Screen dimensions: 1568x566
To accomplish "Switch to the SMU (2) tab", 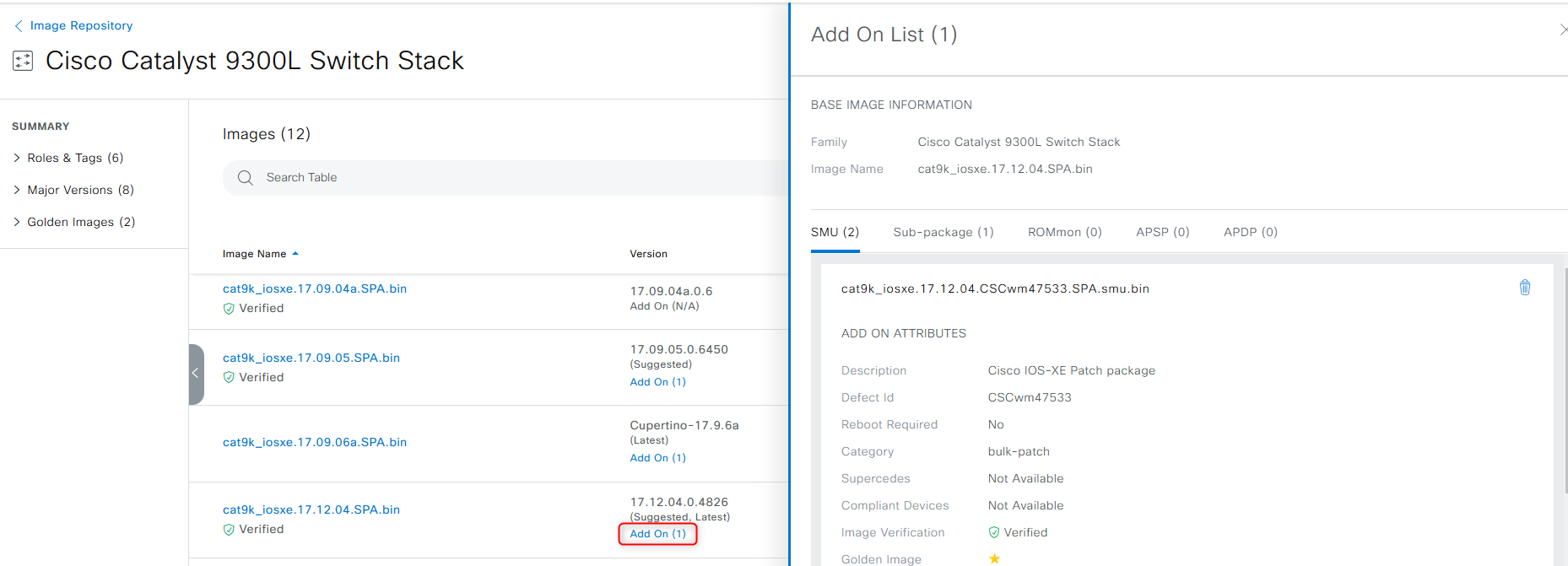I will click(835, 232).
